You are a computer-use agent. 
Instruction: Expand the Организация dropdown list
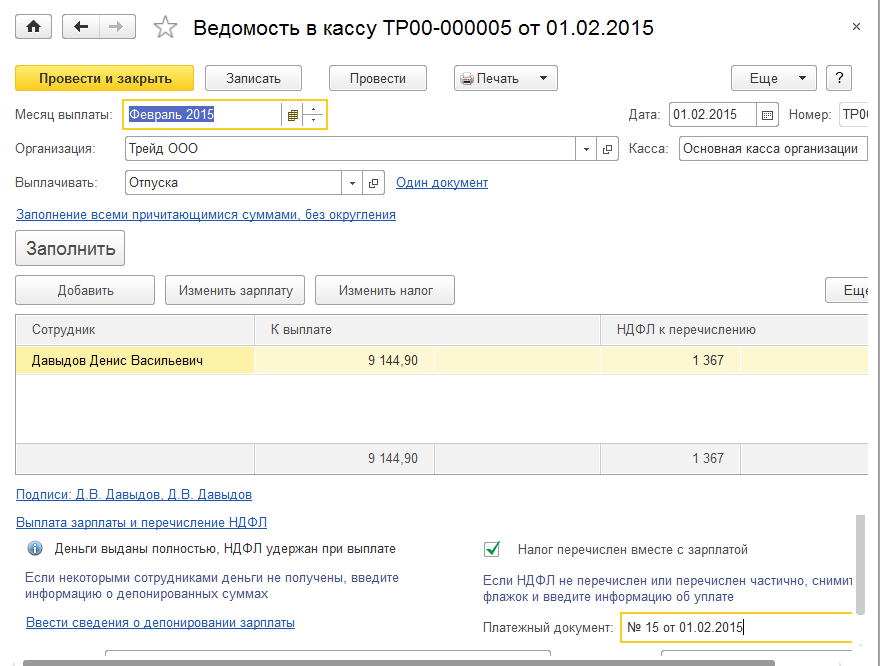click(x=586, y=149)
